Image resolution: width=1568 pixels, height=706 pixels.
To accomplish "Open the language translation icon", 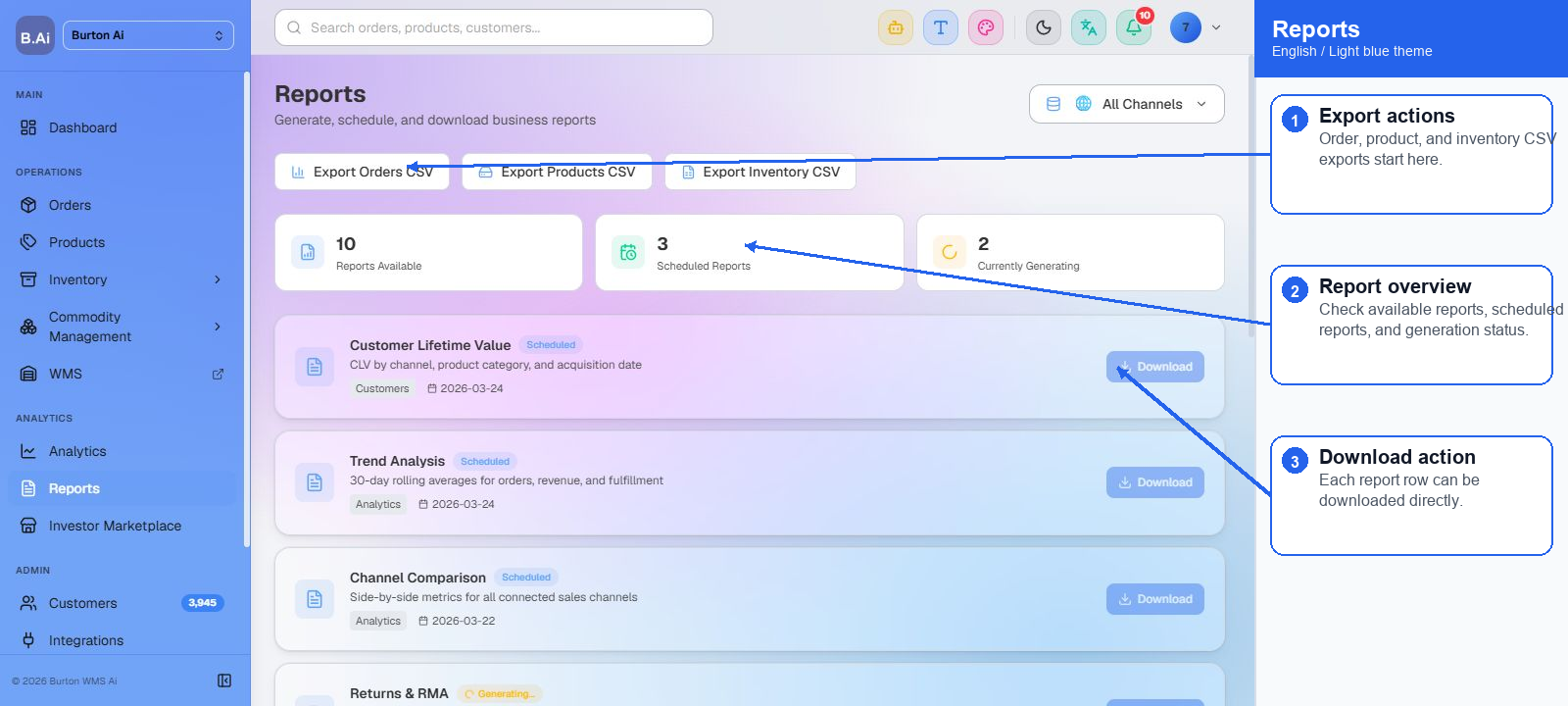I will (1089, 27).
